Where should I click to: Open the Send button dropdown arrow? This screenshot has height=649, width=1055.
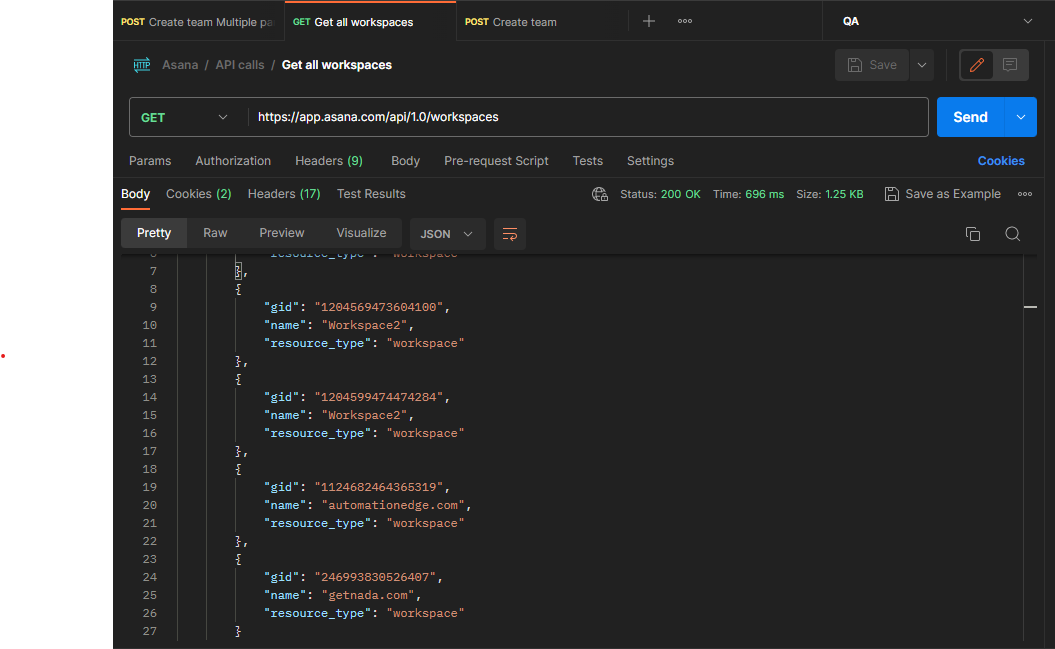click(x=1020, y=117)
